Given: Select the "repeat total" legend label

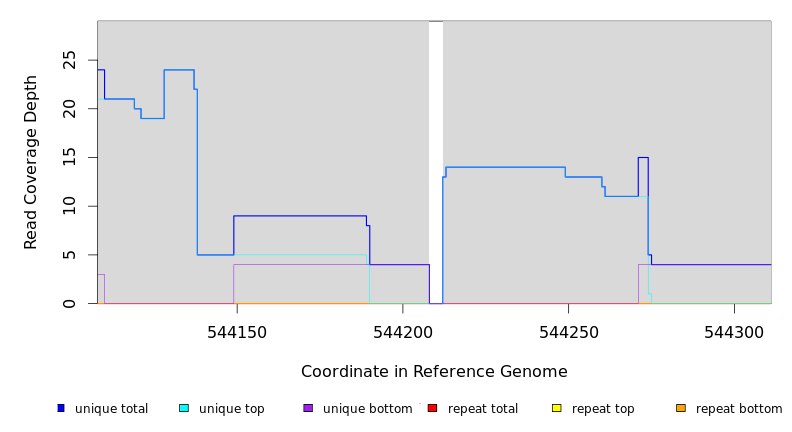Looking at the screenshot, I should click(483, 409).
